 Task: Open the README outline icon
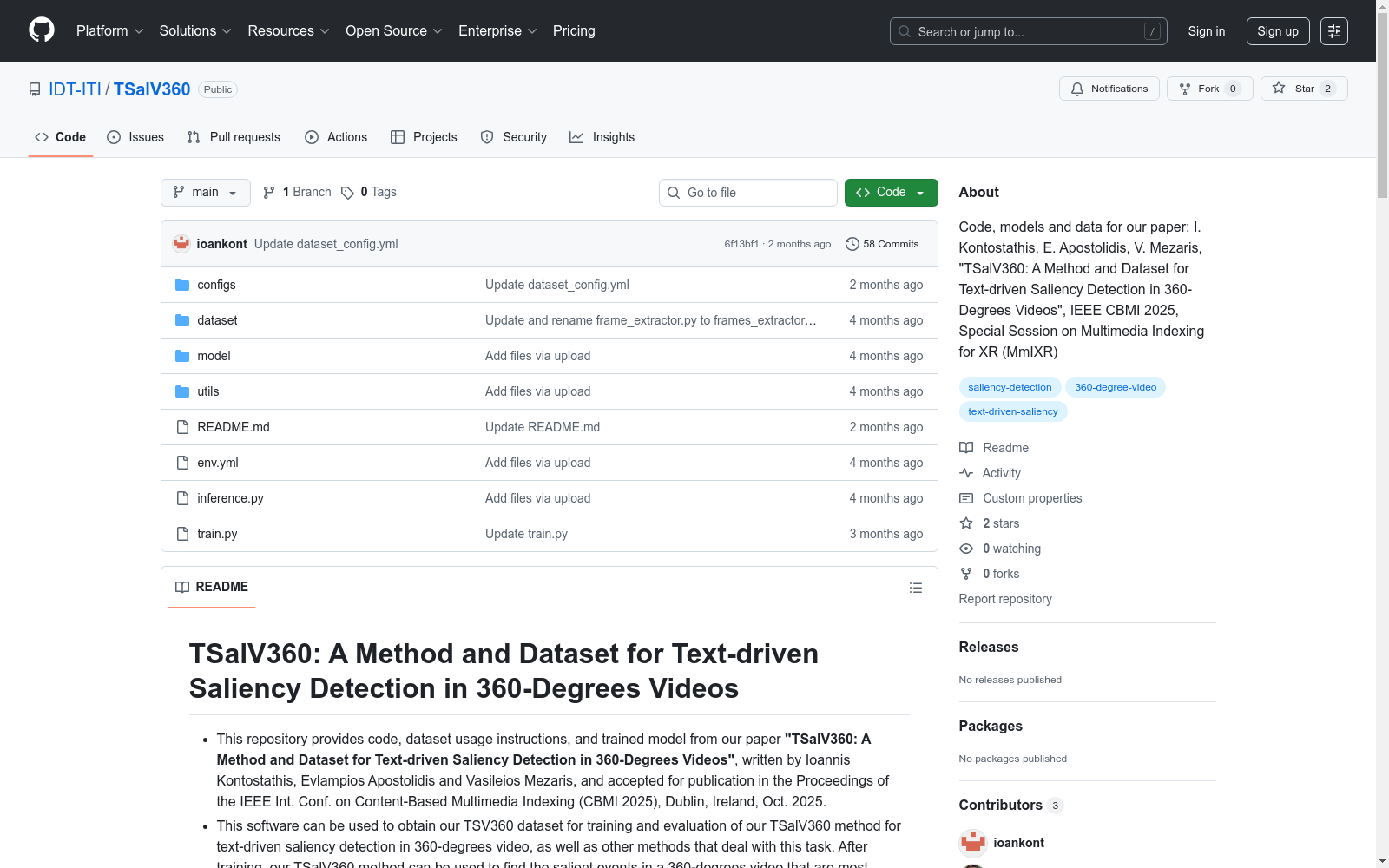point(915,588)
